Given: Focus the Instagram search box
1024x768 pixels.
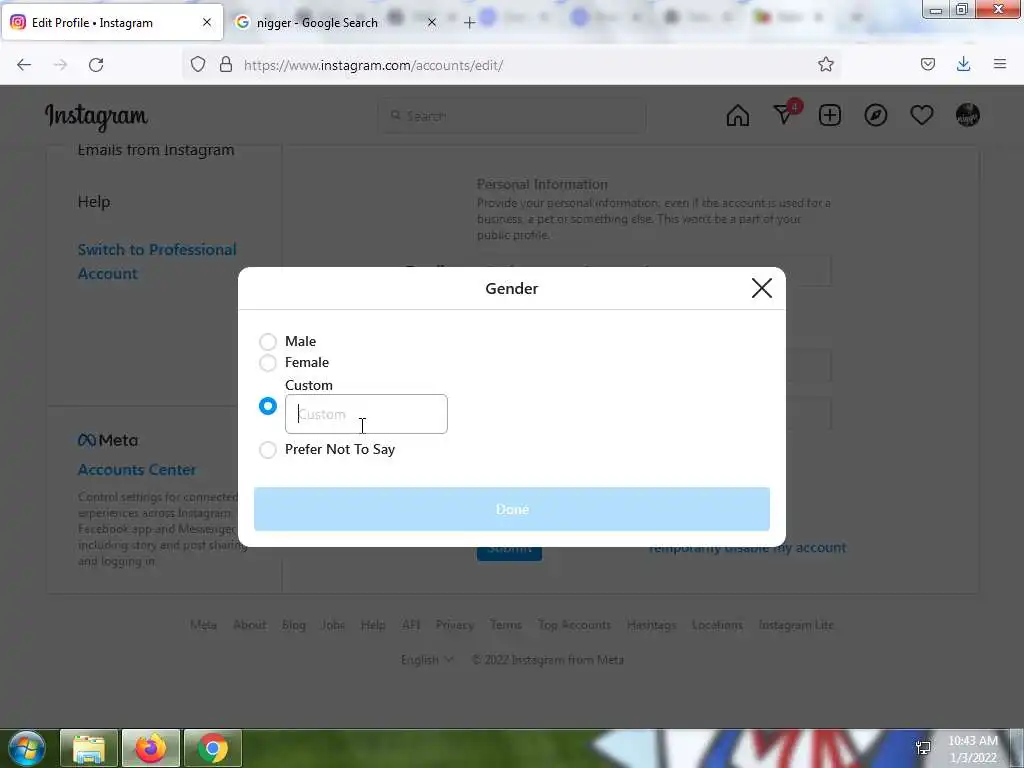Looking at the screenshot, I should (x=512, y=116).
